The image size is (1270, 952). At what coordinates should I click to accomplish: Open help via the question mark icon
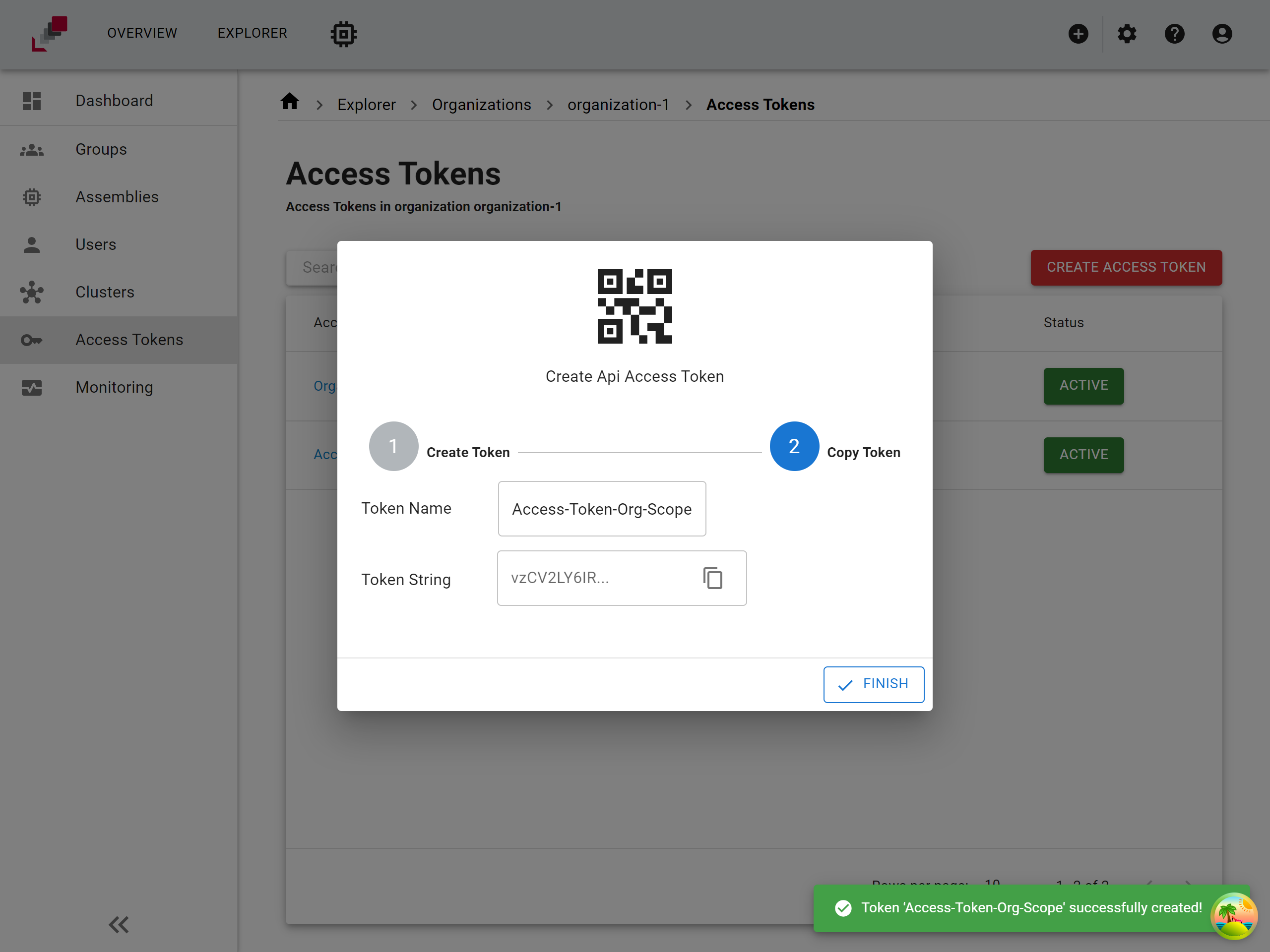click(x=1174, y=34)
